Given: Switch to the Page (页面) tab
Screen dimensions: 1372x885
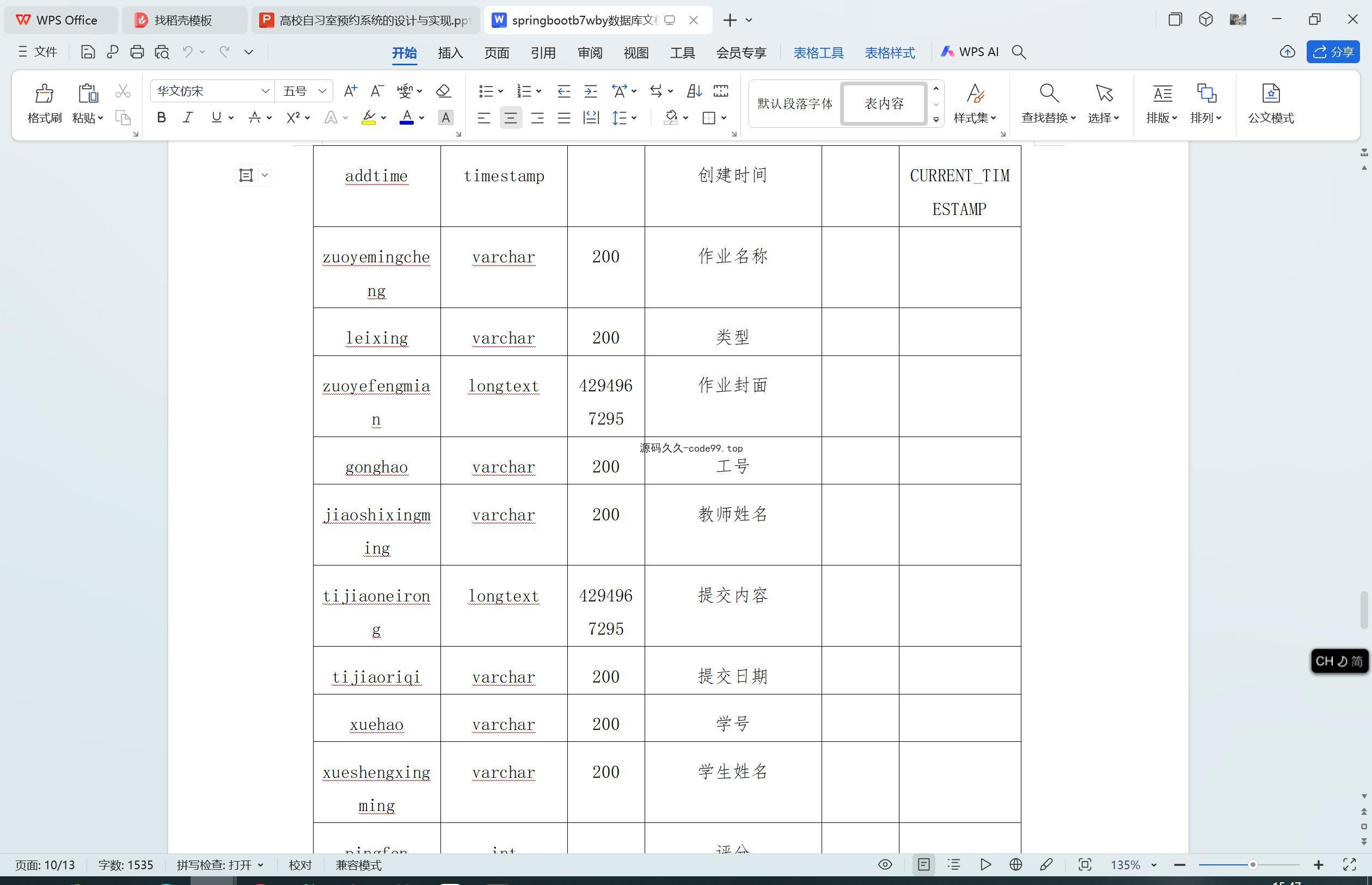Looking at the screenshot, I should (497, 53).
